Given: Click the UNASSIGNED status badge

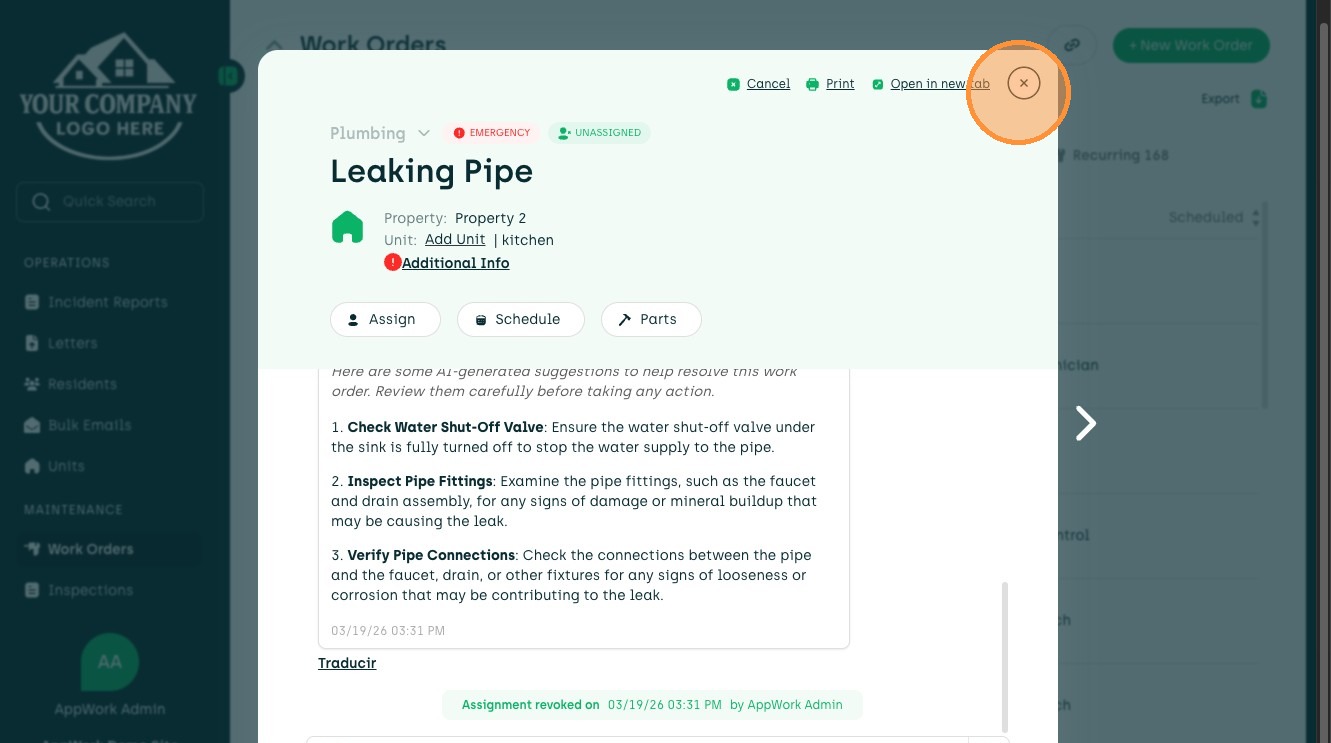Looking at the screenshot, I should (599, 133).
